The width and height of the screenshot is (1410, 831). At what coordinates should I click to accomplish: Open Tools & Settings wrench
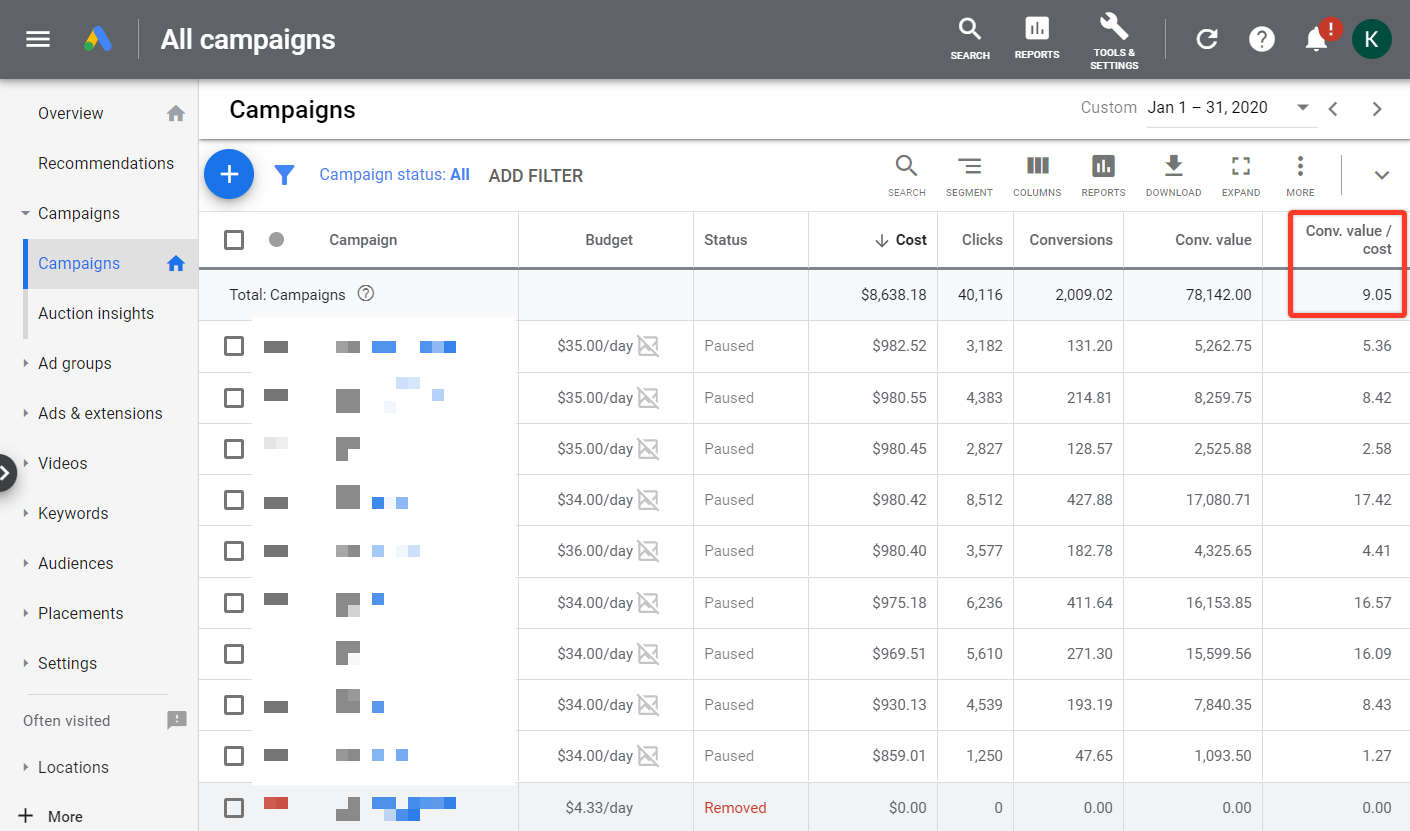click(1114, 40)
